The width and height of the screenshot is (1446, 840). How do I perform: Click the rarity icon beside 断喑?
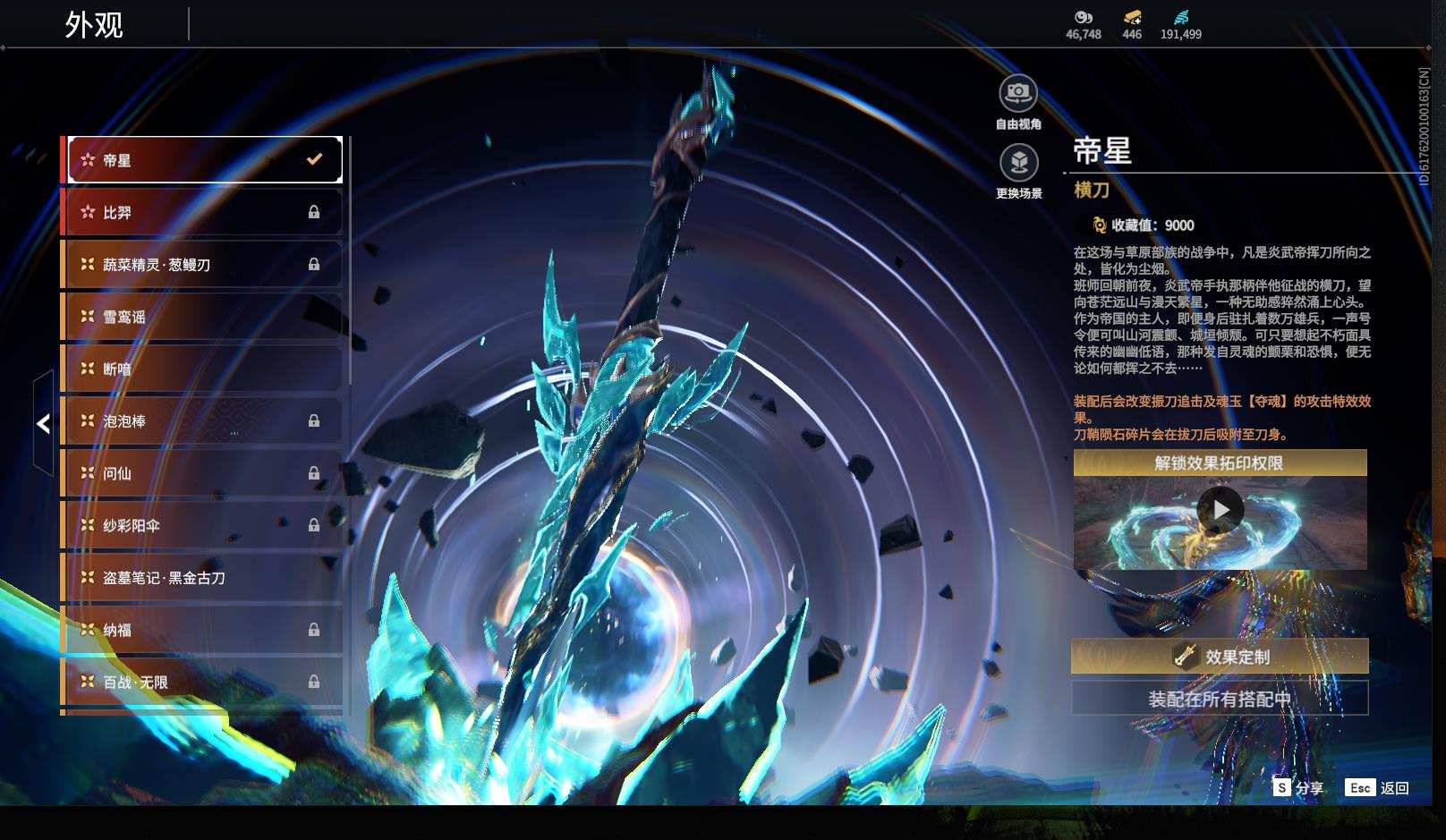pyautogui.click(x=88, y=368)
